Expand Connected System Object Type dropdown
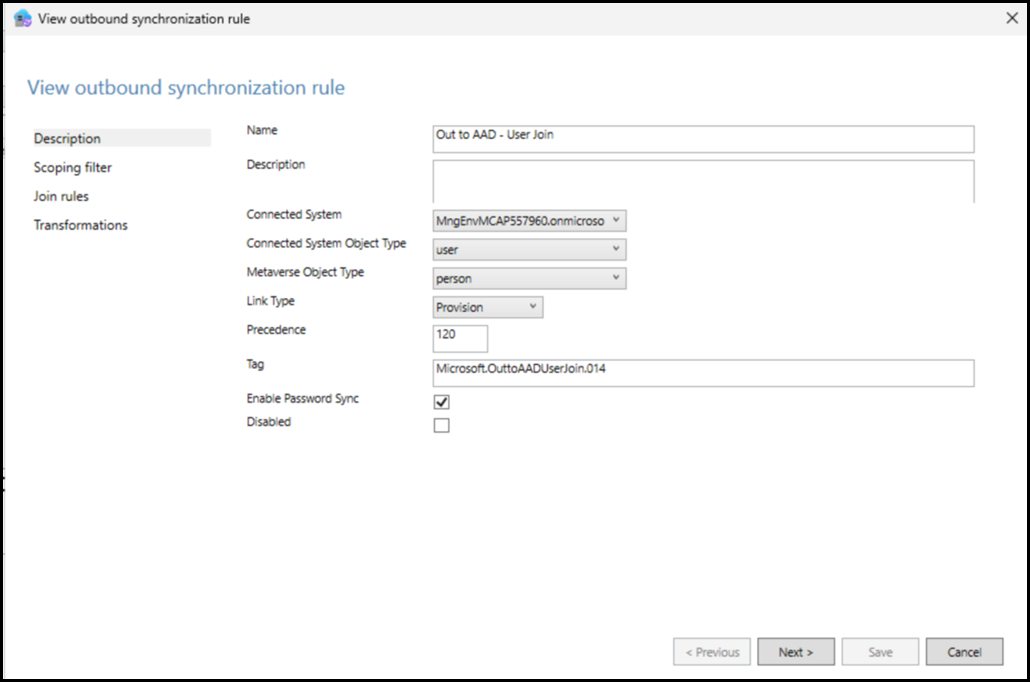1030x682 pixels. (529, 250)
